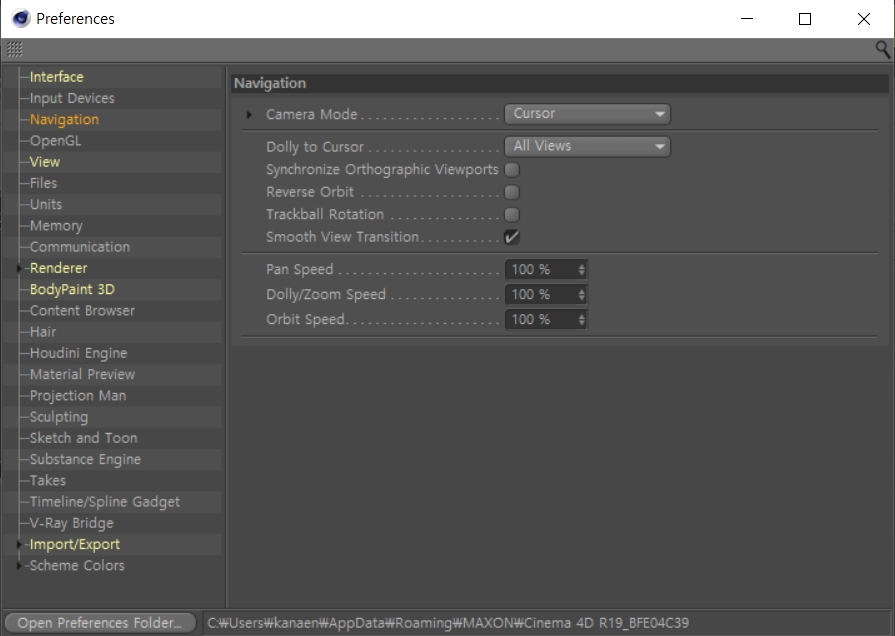Expand the Camera Mode disclosure triangle
The image size is (895, 636).
pyautogui.click(x=249, y=114)
